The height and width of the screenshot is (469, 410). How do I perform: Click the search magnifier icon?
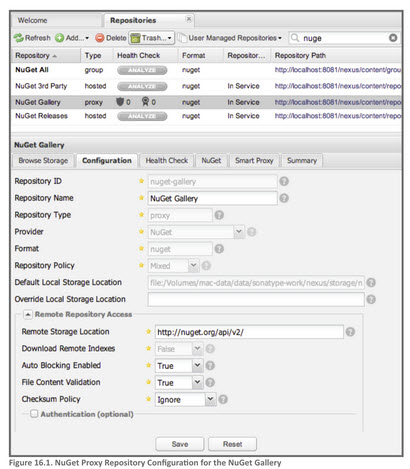(295, 38)
